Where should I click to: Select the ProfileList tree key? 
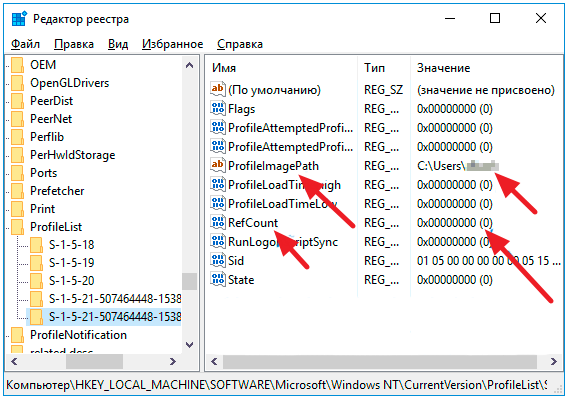coord(56,227)
